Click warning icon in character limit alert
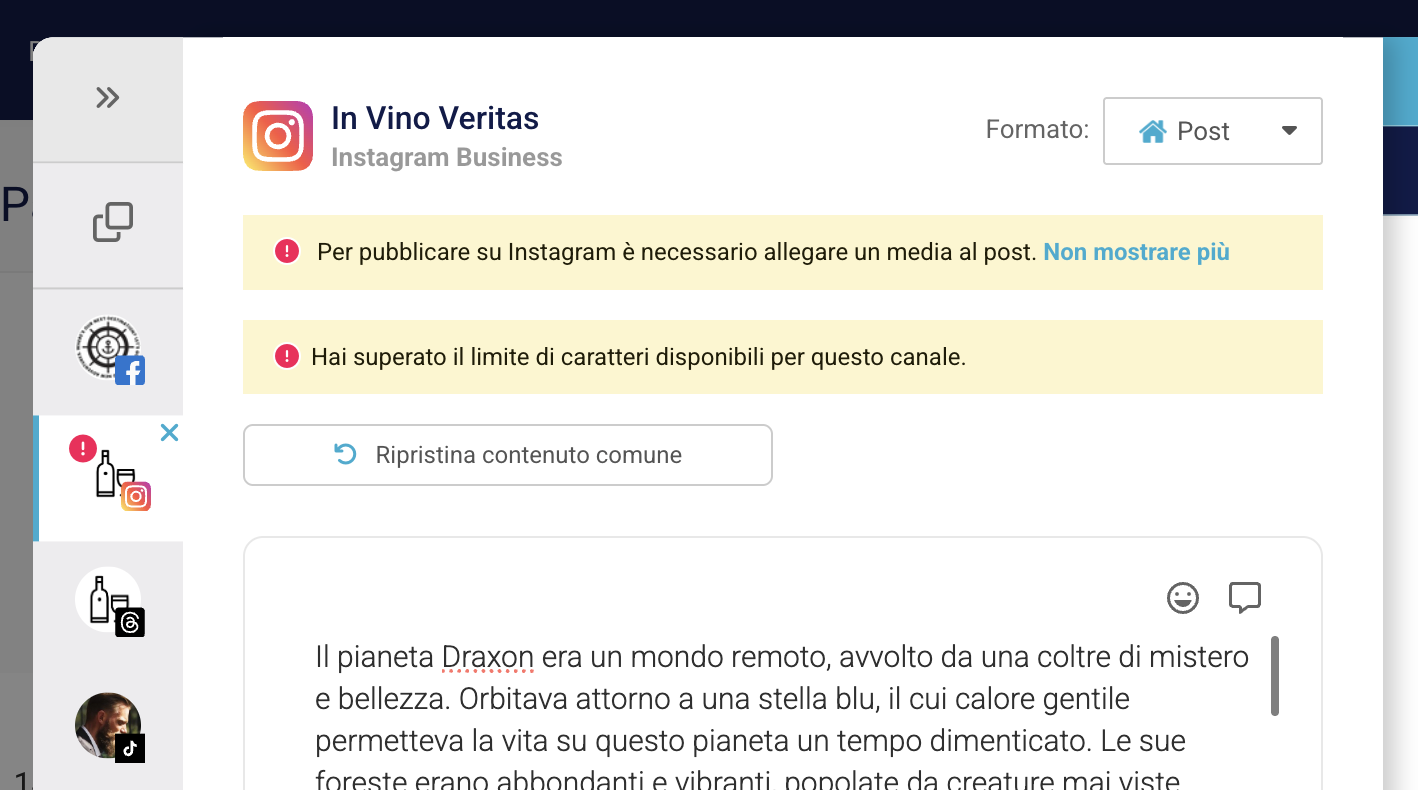The width and height of the screenshot is (1418, 790). (287, 357)
